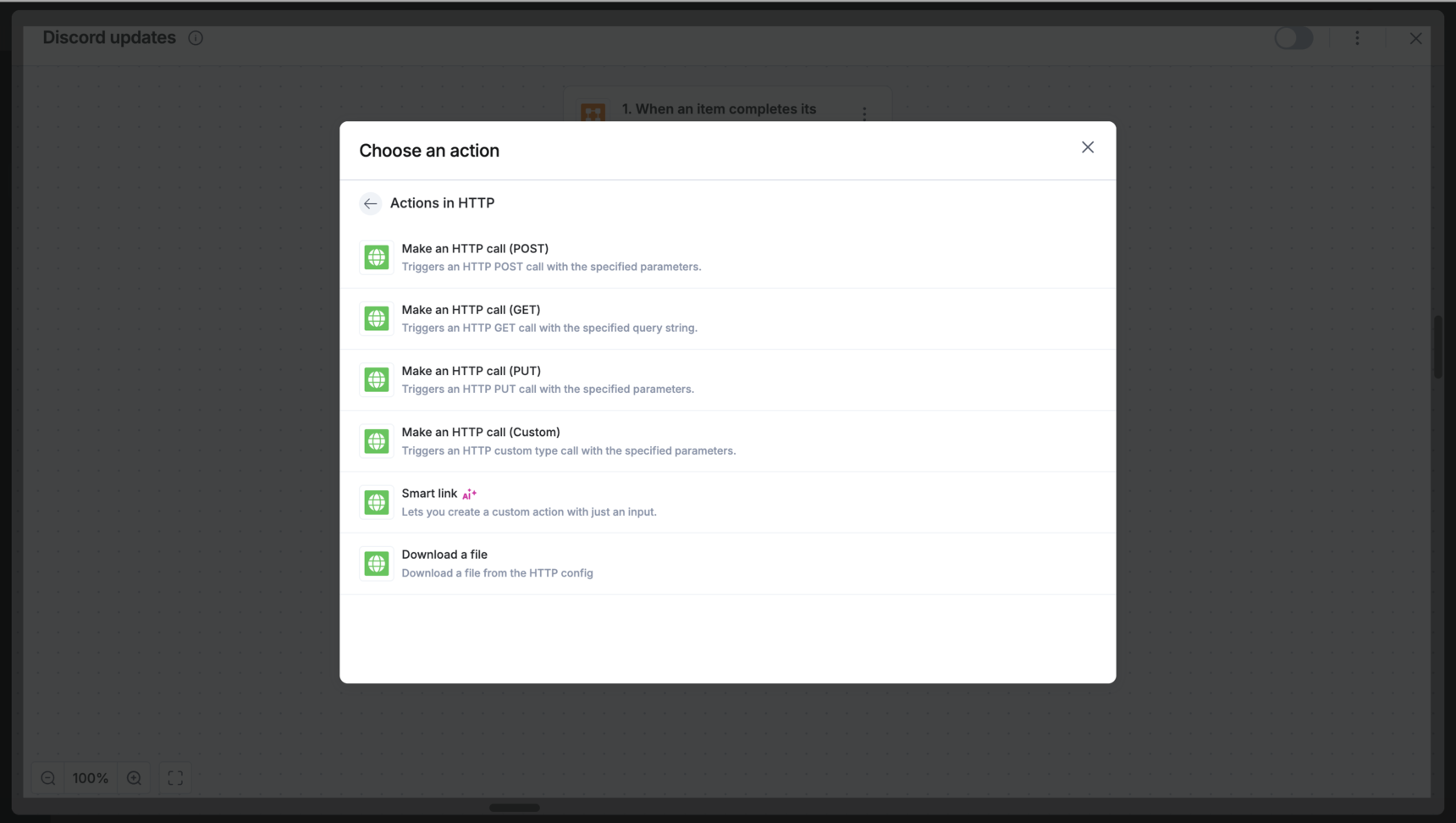Click the info icon beside Discord updates
The height and width of the screenshot is (823, 1456).
click(x=196, y=38)
